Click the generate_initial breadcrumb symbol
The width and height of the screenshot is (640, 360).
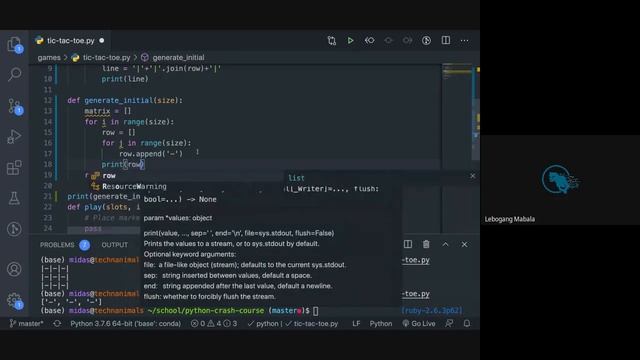pyautogui.click(x=178, y=58)
